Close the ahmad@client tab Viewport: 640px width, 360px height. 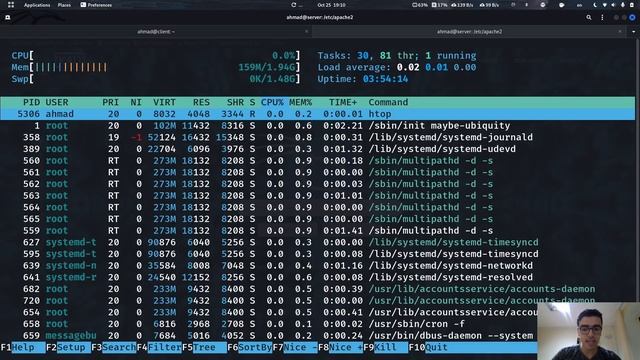click(307, 31)
